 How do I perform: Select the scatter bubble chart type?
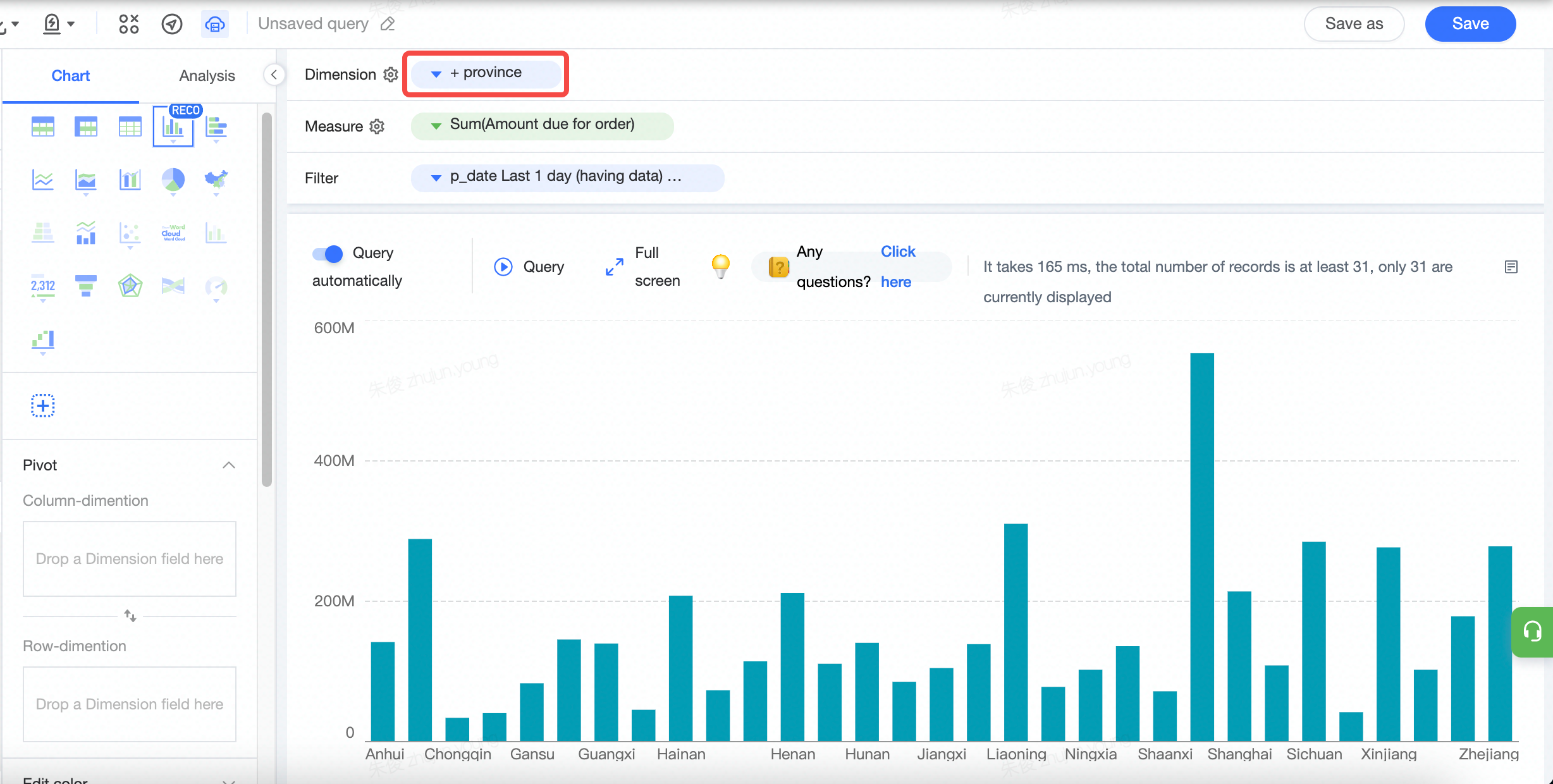(130, 233)
